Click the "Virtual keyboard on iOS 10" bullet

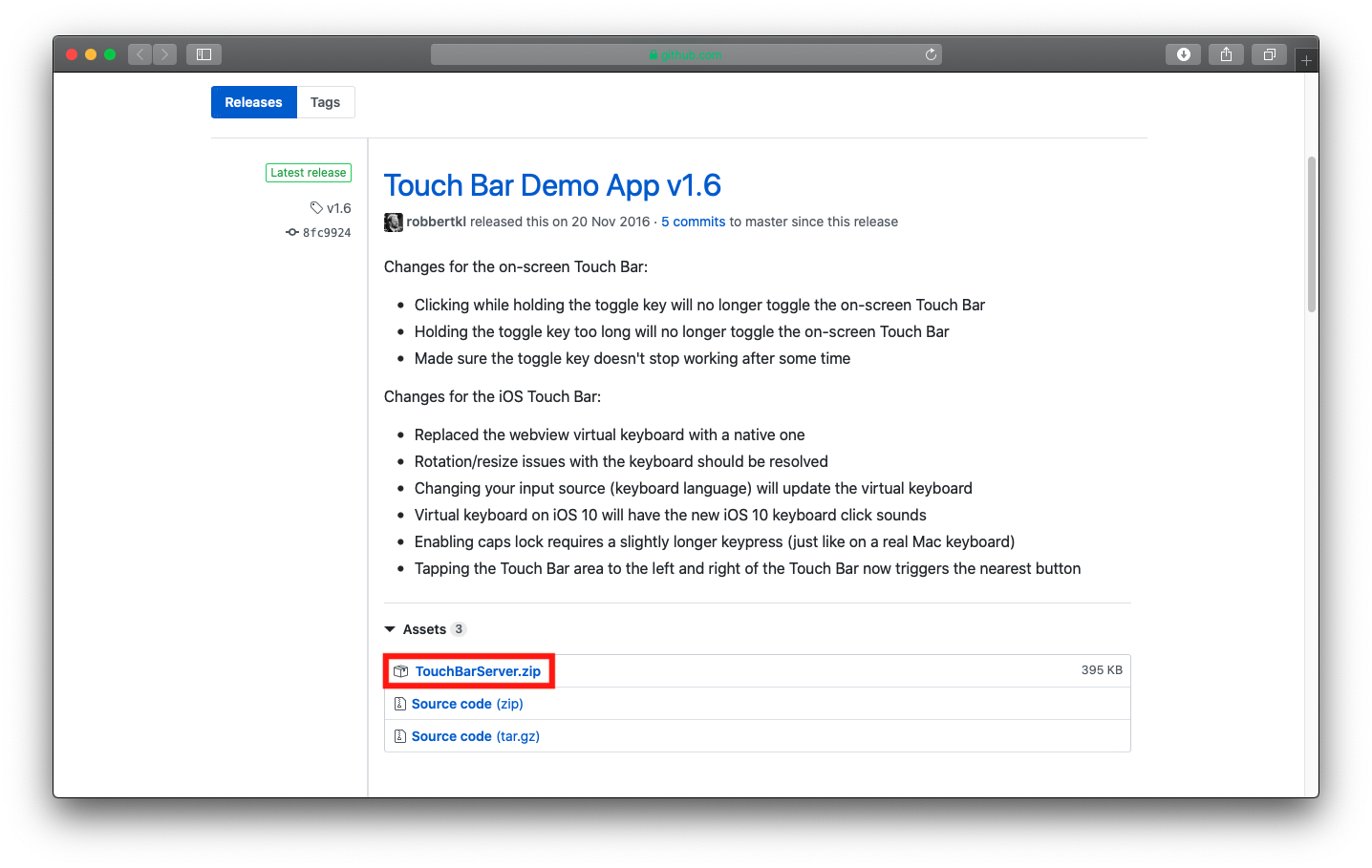click(x=671, y=515)
